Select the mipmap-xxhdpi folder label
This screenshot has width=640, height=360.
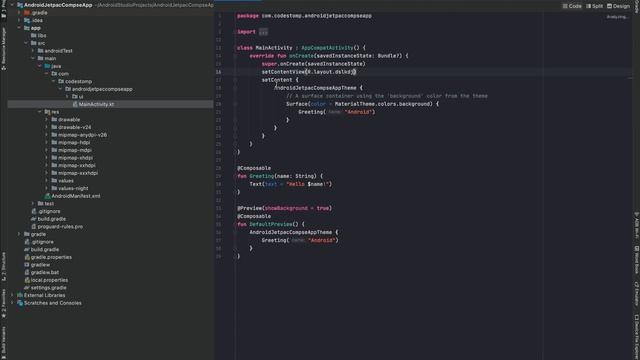[x=77, y=165]
